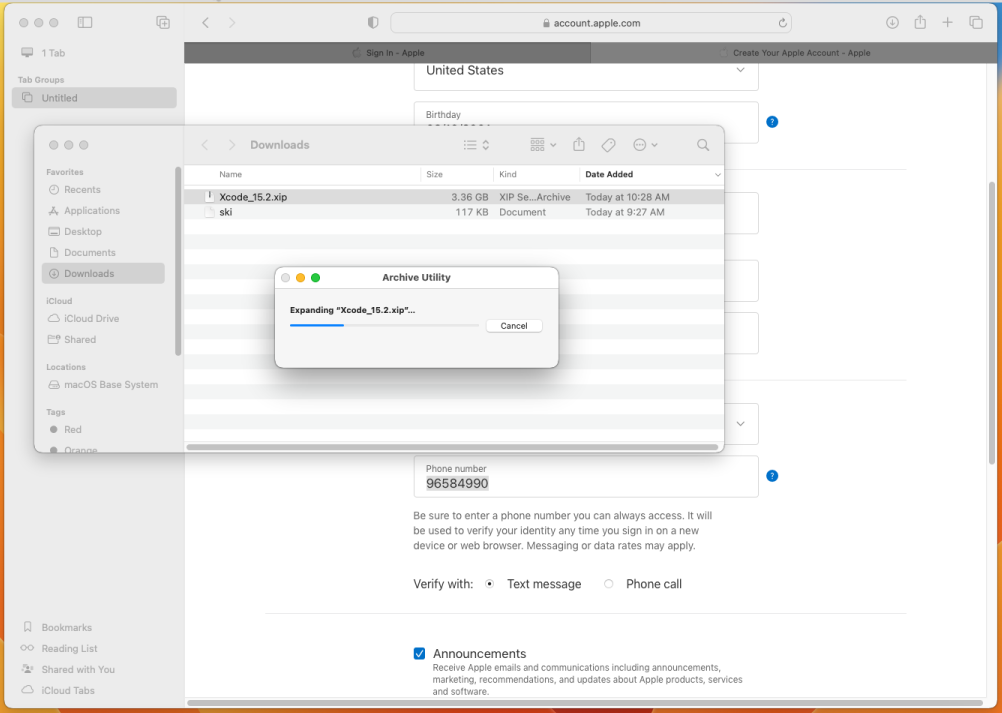Open the Finder action ellipsis menu
Image resolution: width=1002 pixels, height=713 pixels.
(645, 145)
